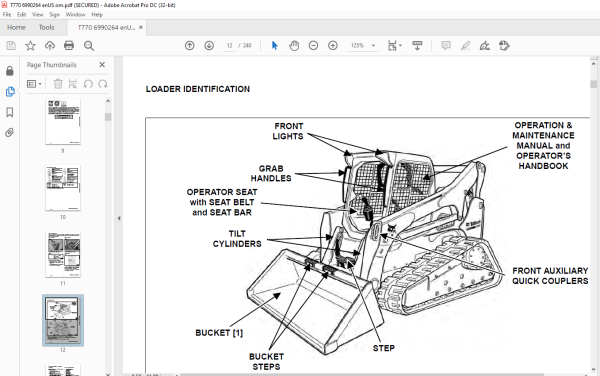
Task: Click thumbnail panel scroll up arrow
Action: pos(108,101)
